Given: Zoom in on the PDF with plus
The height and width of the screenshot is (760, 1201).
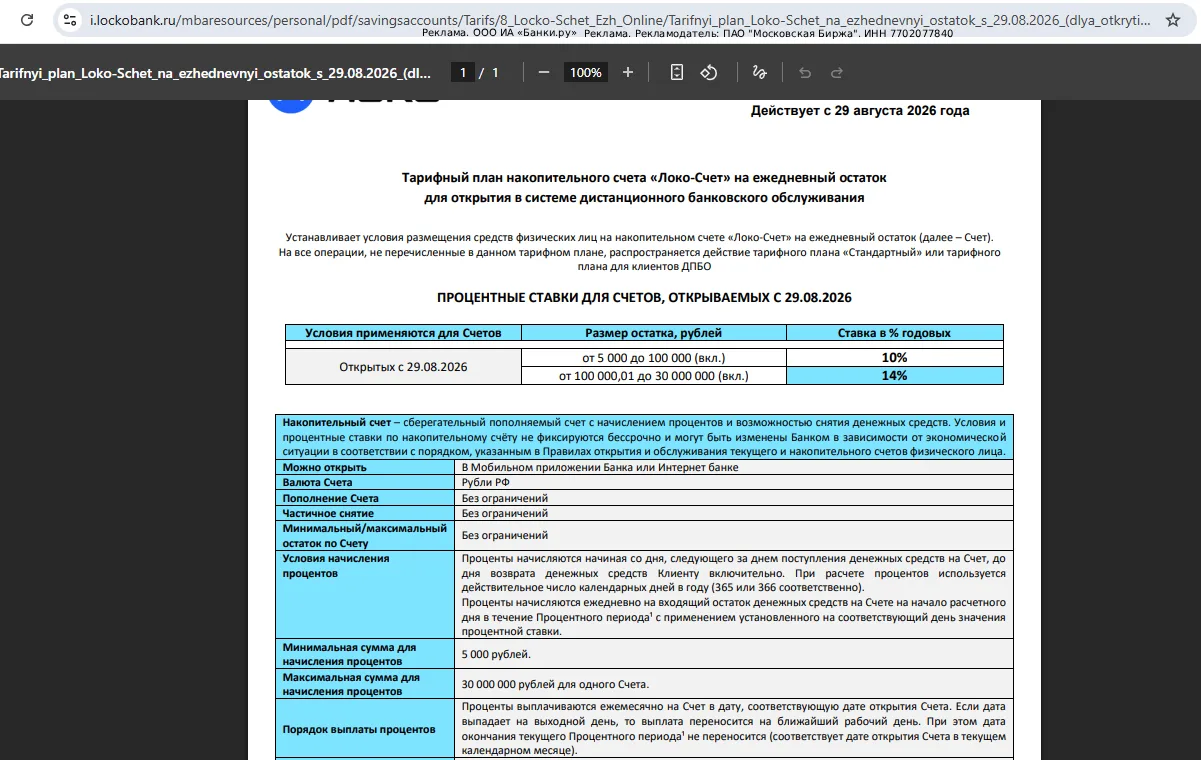Looking at the screenshot, I should 628,72.
